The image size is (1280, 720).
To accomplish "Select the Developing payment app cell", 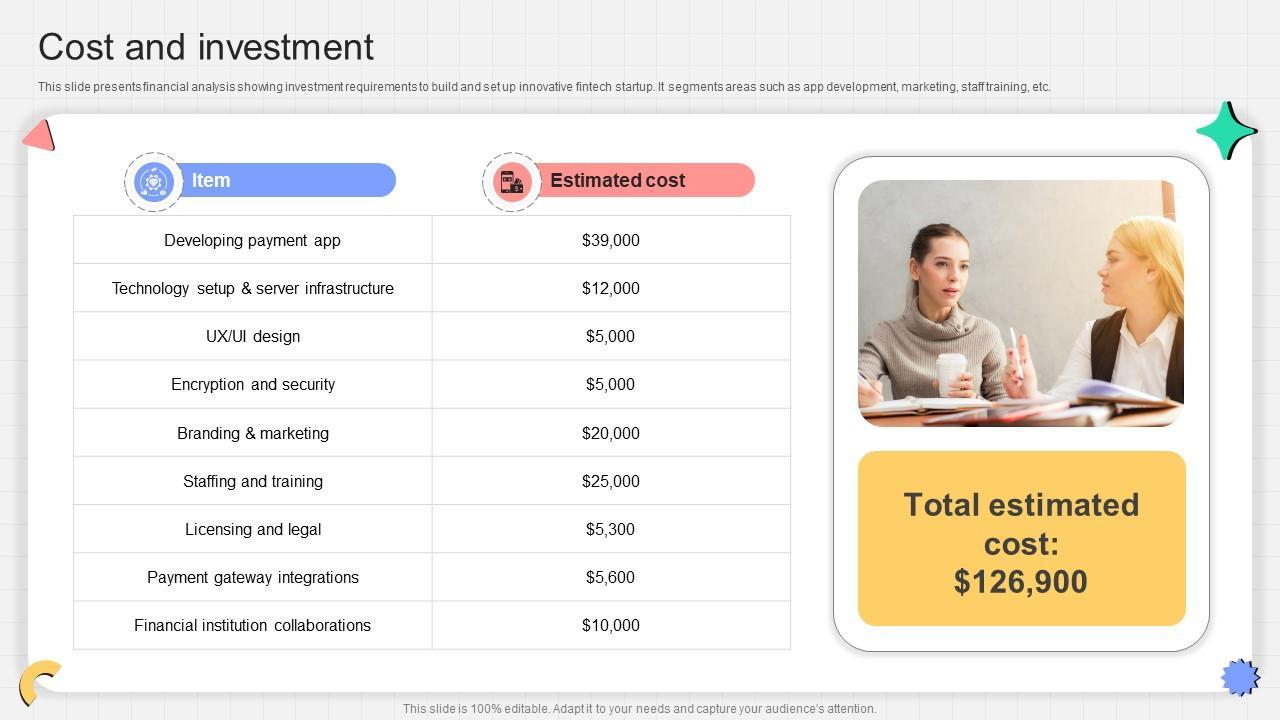I will (x=253, y=240).
